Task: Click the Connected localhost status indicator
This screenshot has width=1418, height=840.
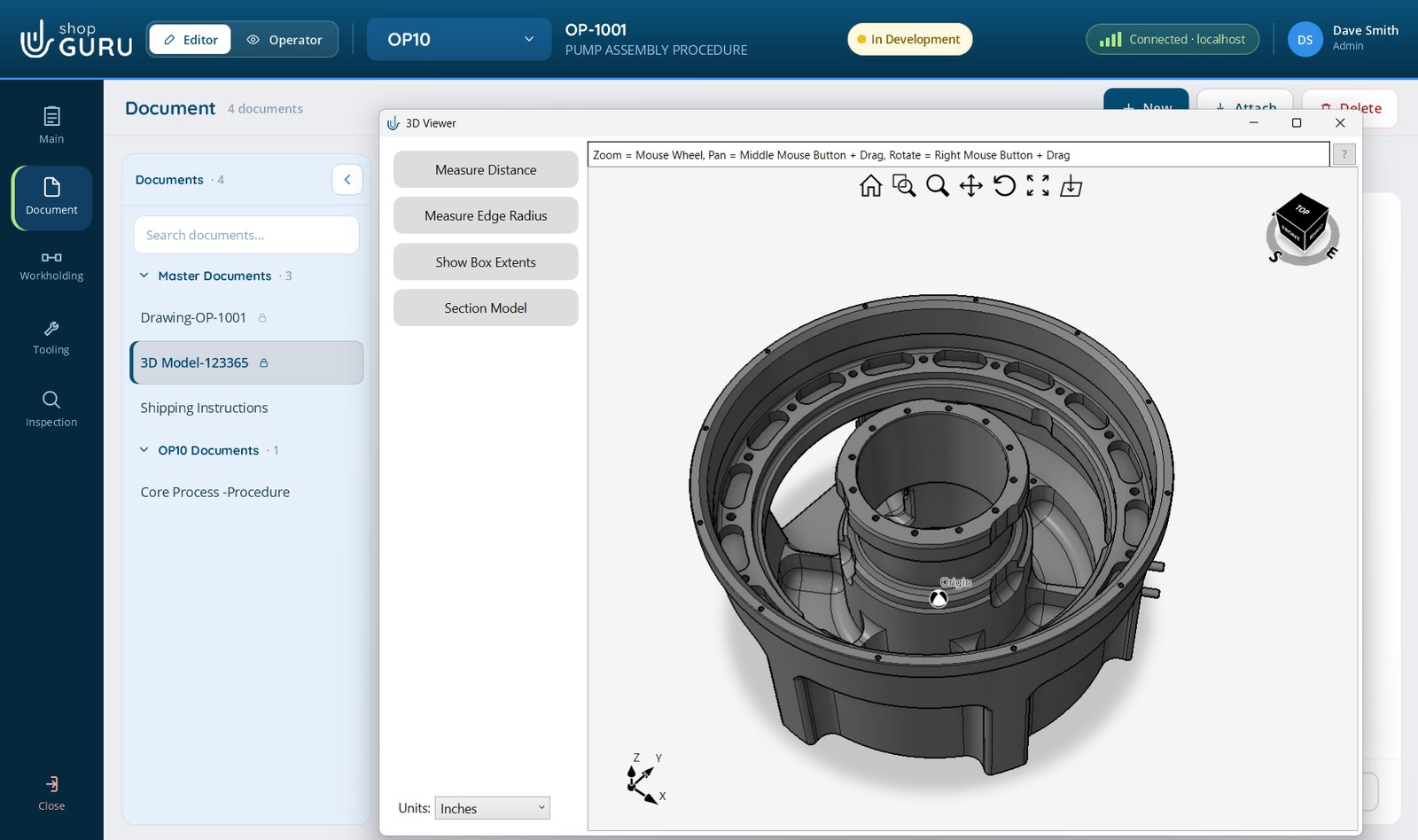Action: coord(1173,39)
